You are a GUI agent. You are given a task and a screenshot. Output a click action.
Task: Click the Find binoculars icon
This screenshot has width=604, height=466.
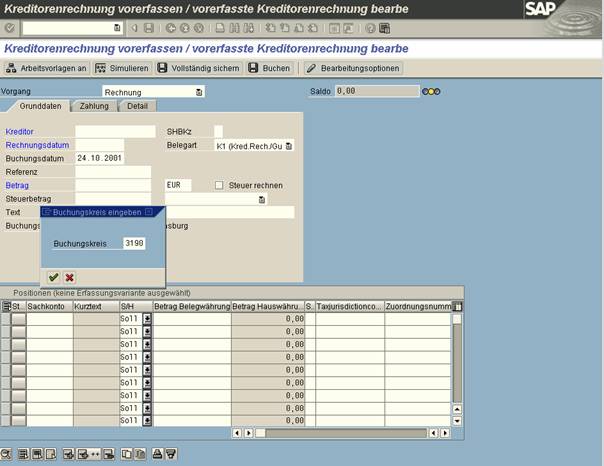234,28
